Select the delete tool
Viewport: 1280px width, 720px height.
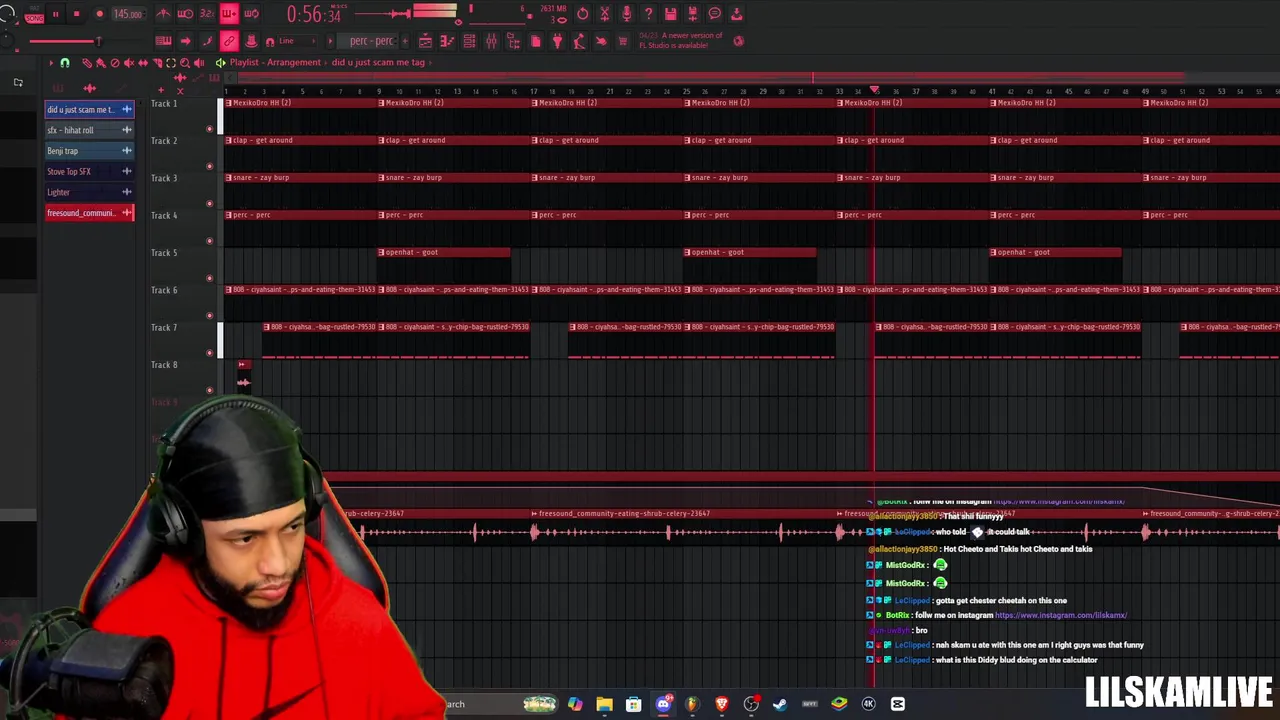(115, 63)
